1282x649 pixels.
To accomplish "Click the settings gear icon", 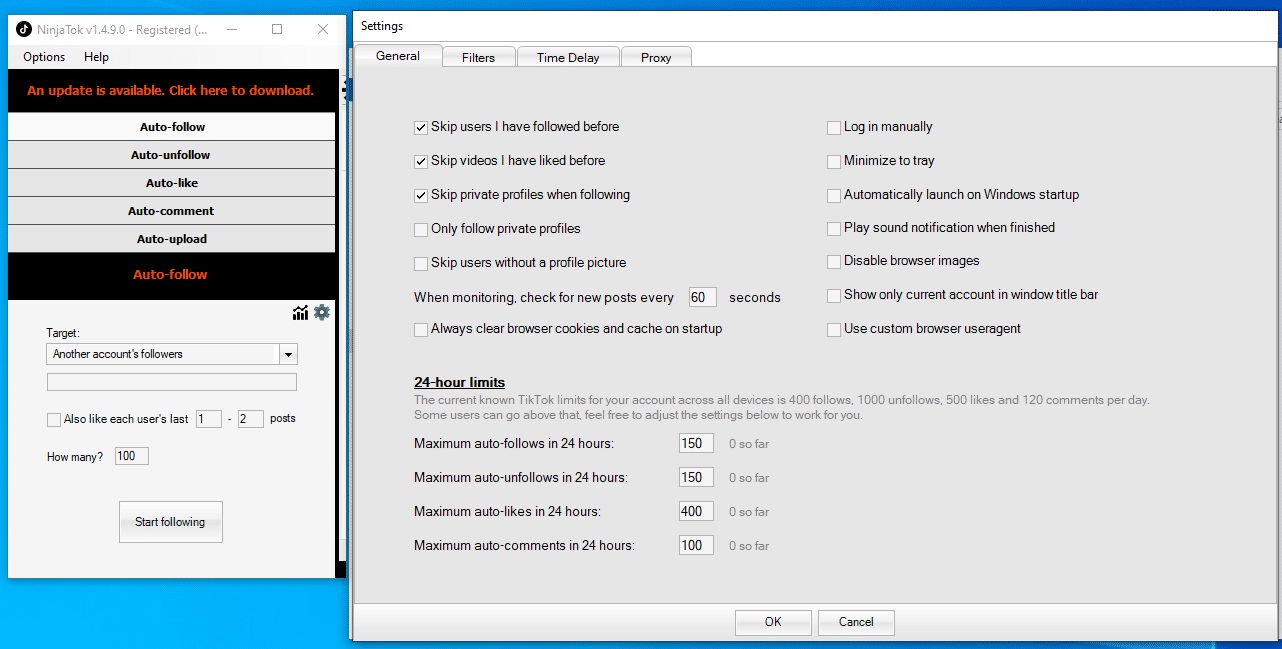I will (322, 313).
